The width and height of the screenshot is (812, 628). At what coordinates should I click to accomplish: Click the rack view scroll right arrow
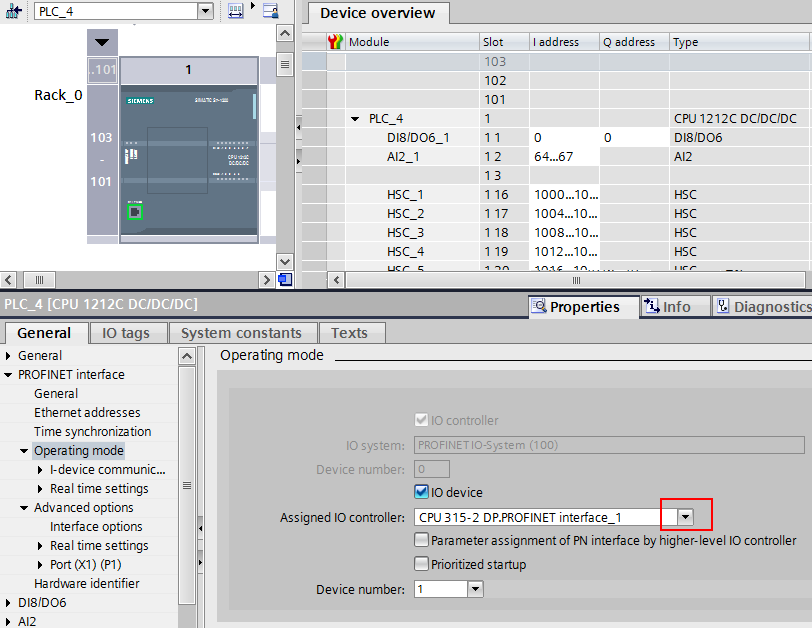point(266,280)
